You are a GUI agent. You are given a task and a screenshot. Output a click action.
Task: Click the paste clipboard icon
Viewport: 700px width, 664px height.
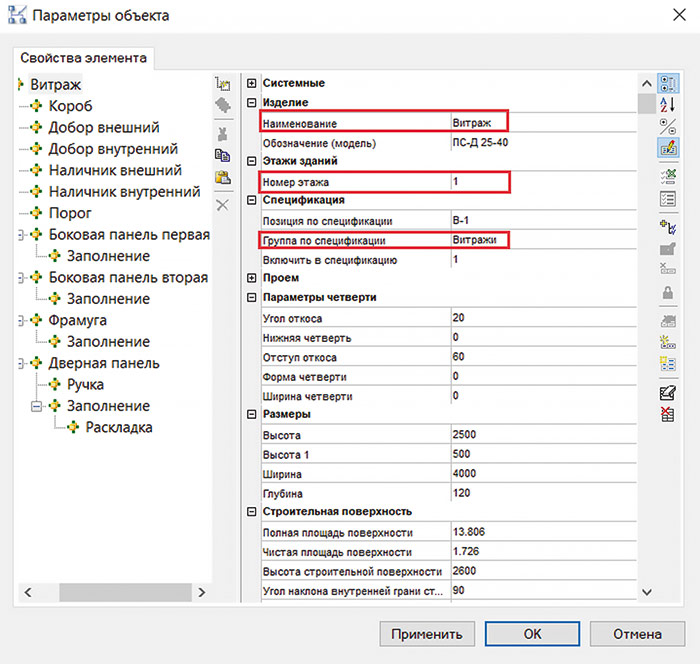tap(222, 178)
